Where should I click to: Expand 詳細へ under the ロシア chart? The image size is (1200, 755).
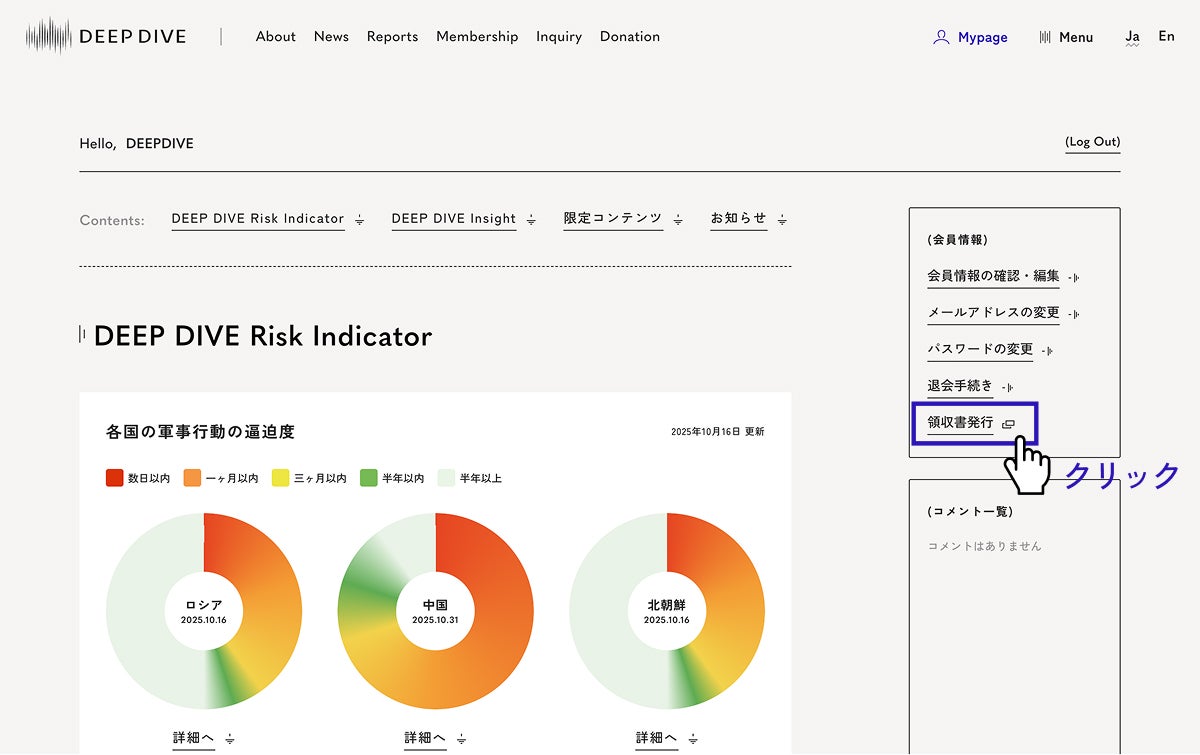(194, 738)
